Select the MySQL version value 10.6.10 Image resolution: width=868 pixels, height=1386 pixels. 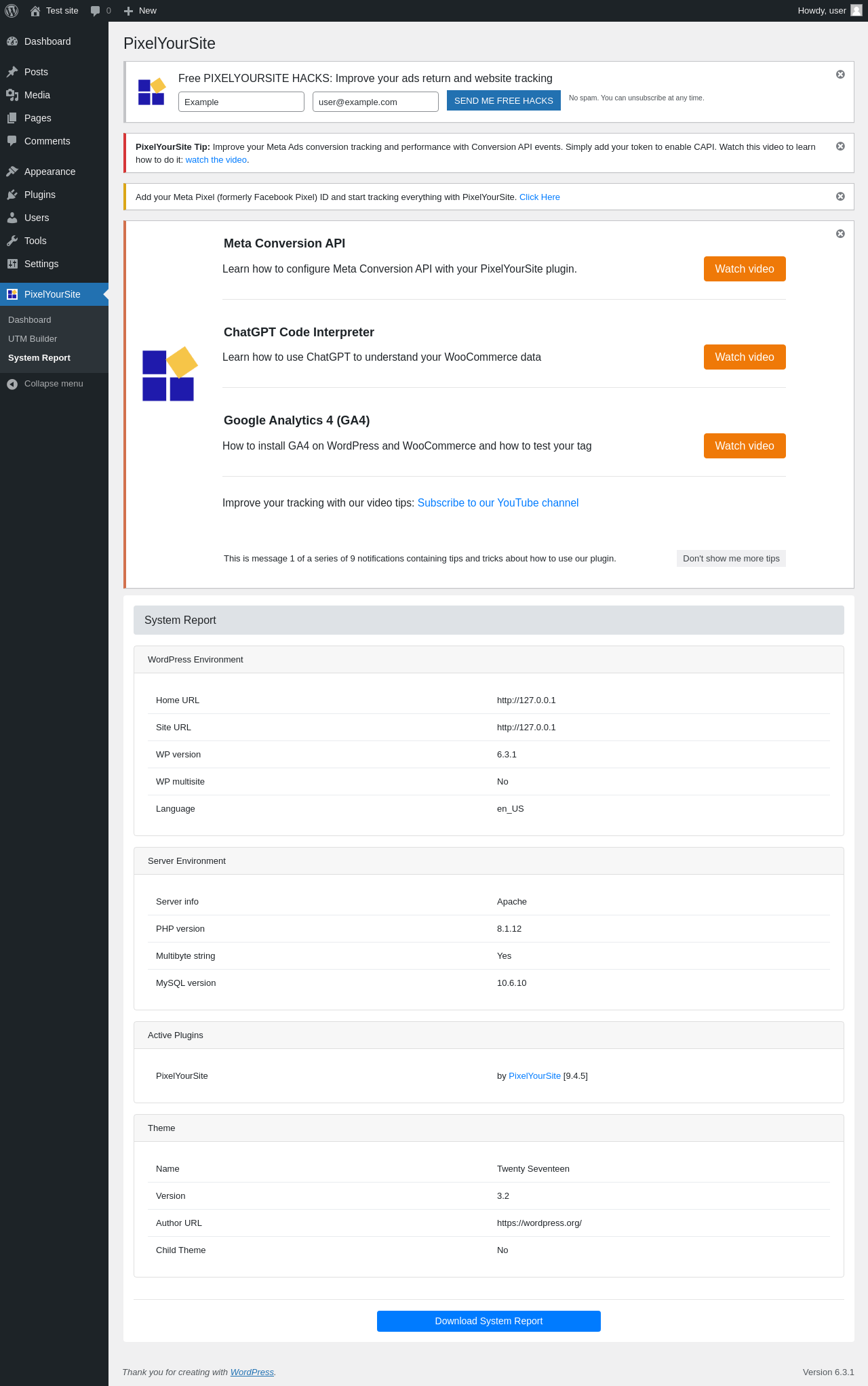[x=511, y=983]
